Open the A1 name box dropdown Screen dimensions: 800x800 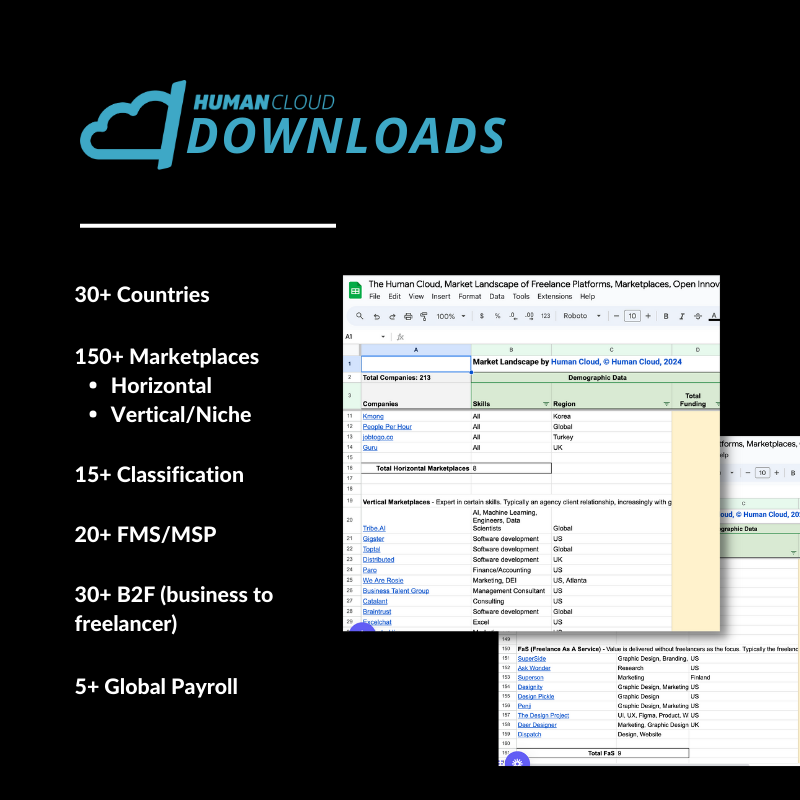coord(383,337)
